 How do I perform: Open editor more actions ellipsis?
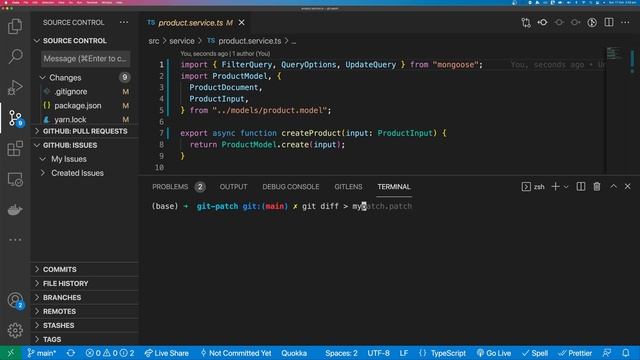[x=625, y=22]
